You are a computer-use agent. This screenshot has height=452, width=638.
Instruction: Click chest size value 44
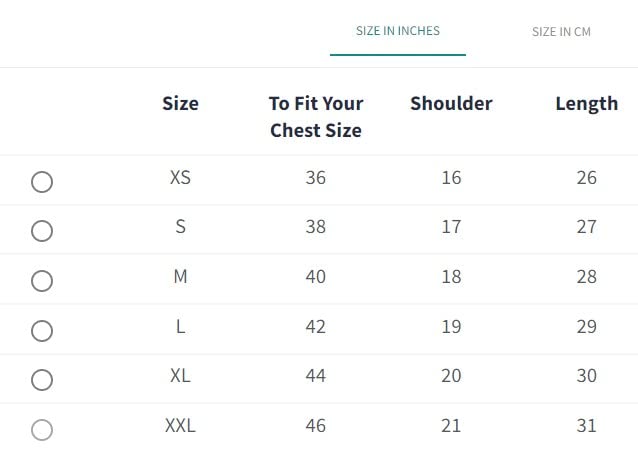[316, 376]
